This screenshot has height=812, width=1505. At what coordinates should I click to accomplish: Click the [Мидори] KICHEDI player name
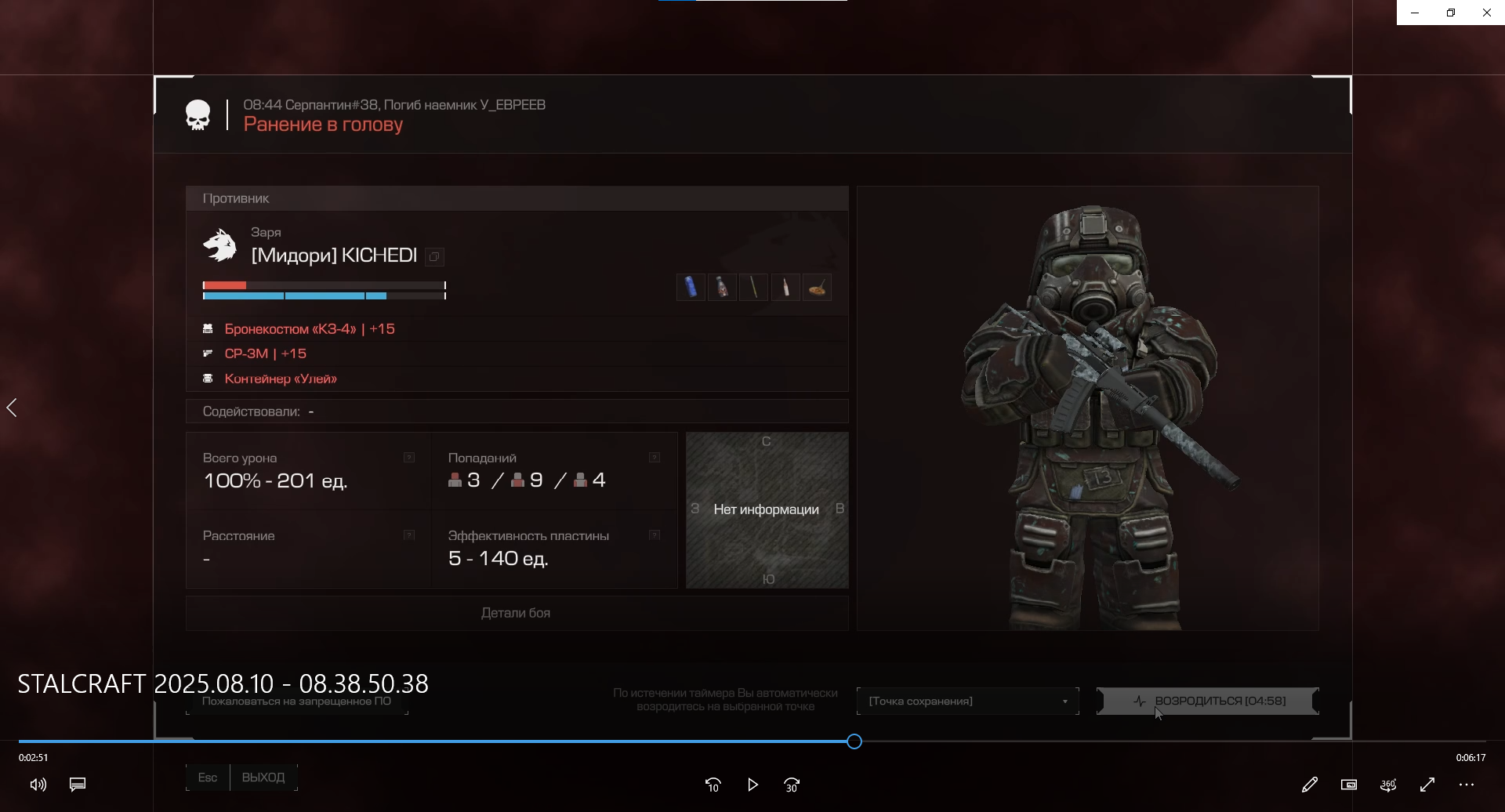[x=334, y=256]
